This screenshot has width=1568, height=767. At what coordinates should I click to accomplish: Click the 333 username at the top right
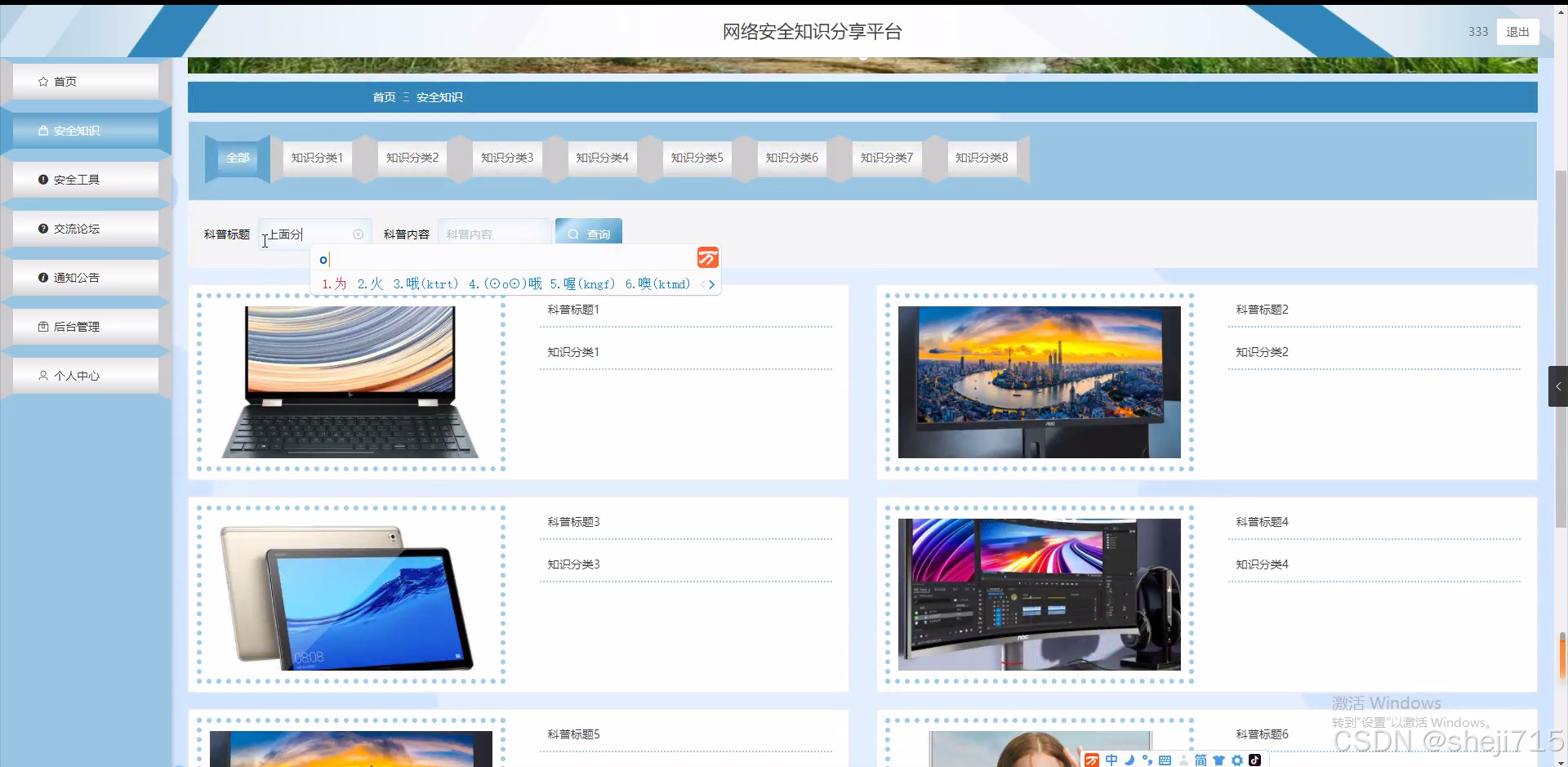tap(1478, 32)
